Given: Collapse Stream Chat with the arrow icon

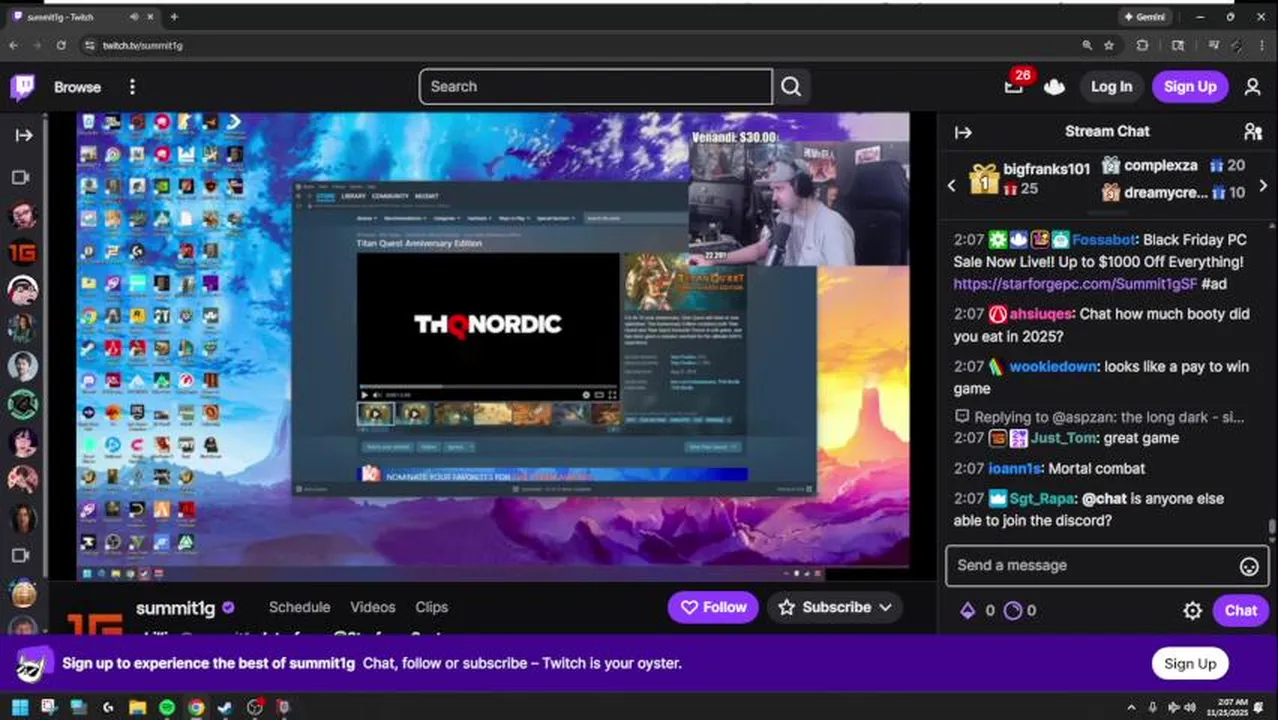Looking at the screenshot, I should click(963, 132).
